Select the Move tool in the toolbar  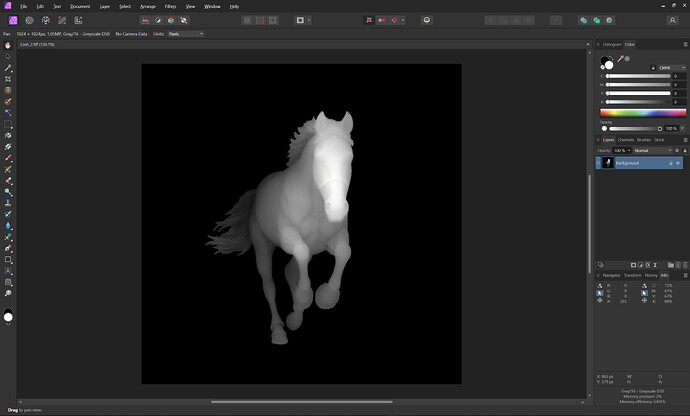point(8,56)
